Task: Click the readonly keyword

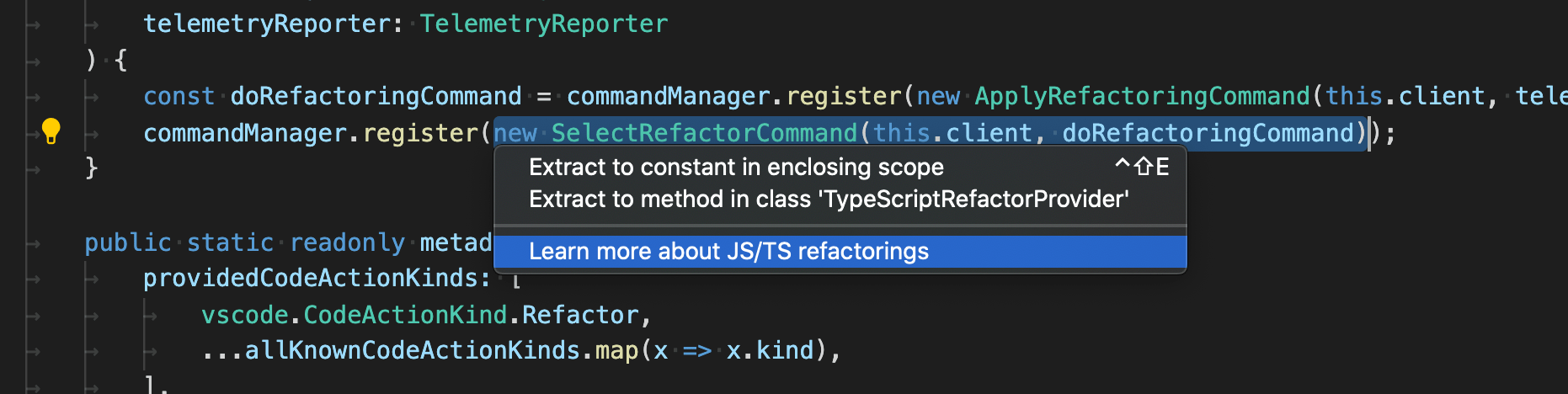Action: [x=347, y=242]
